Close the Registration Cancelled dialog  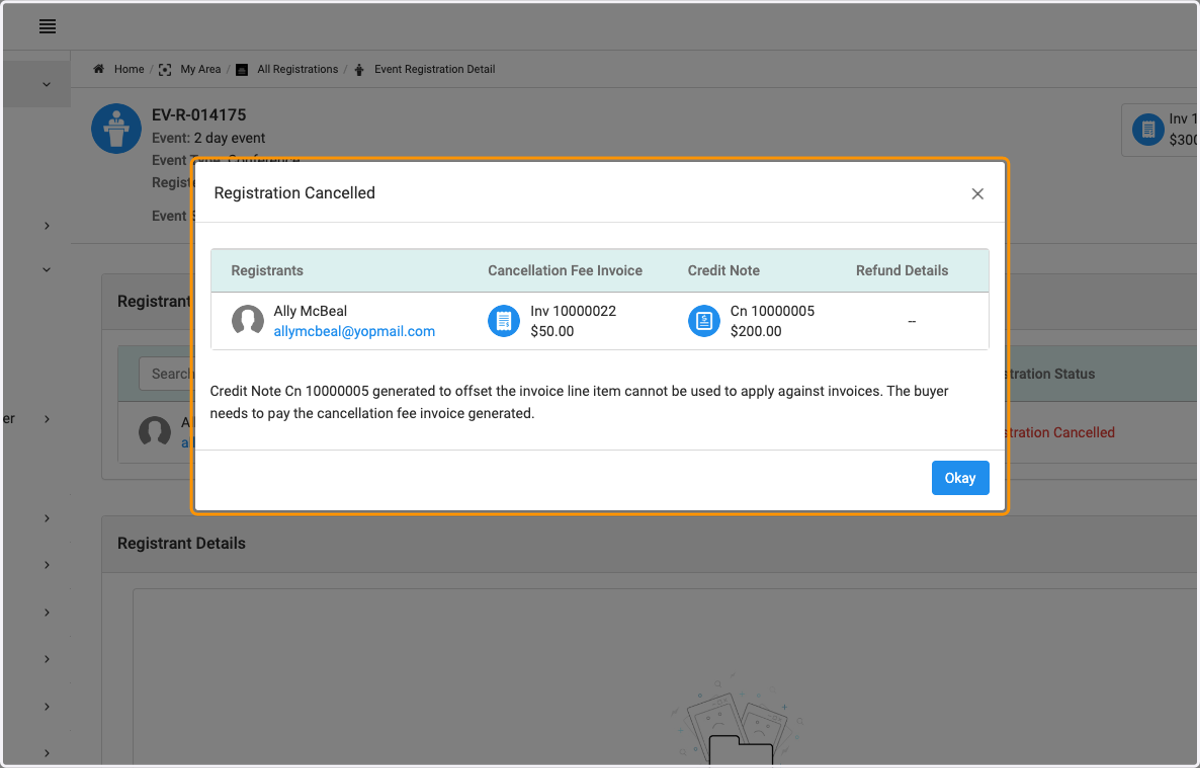click(978, 194)
